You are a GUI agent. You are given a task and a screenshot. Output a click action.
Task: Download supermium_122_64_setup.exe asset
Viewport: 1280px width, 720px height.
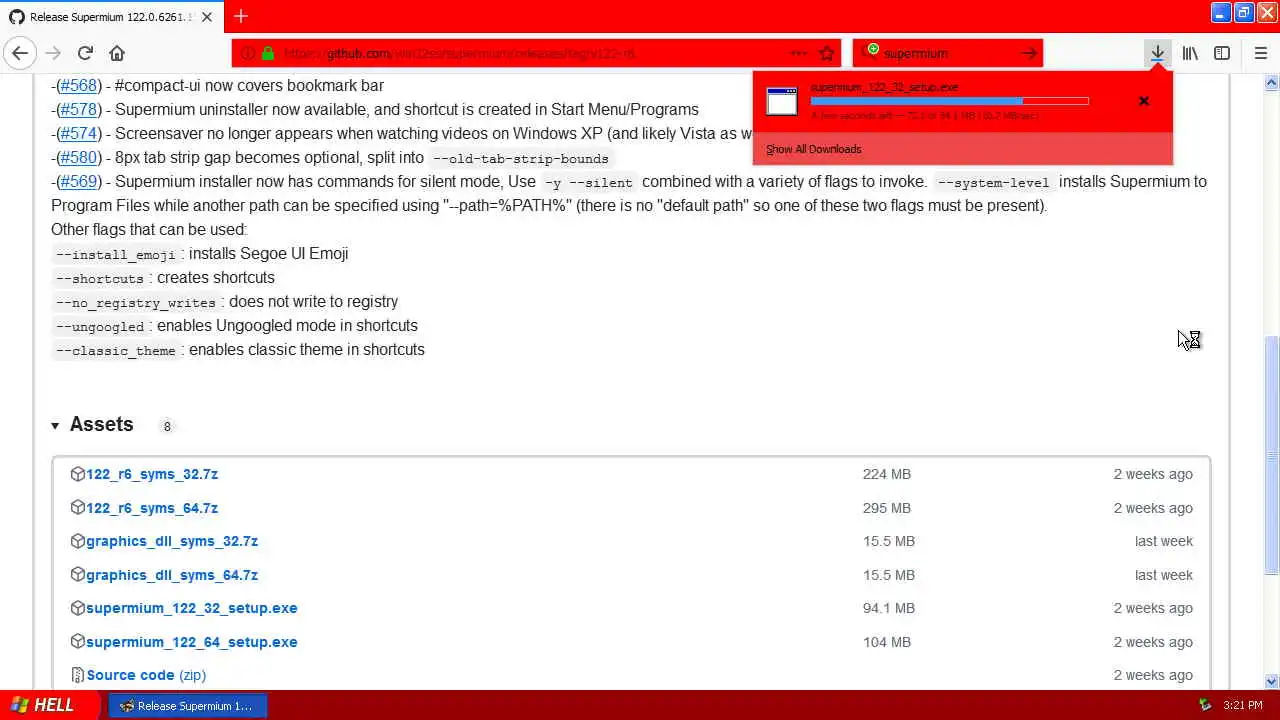click(192, 642)
